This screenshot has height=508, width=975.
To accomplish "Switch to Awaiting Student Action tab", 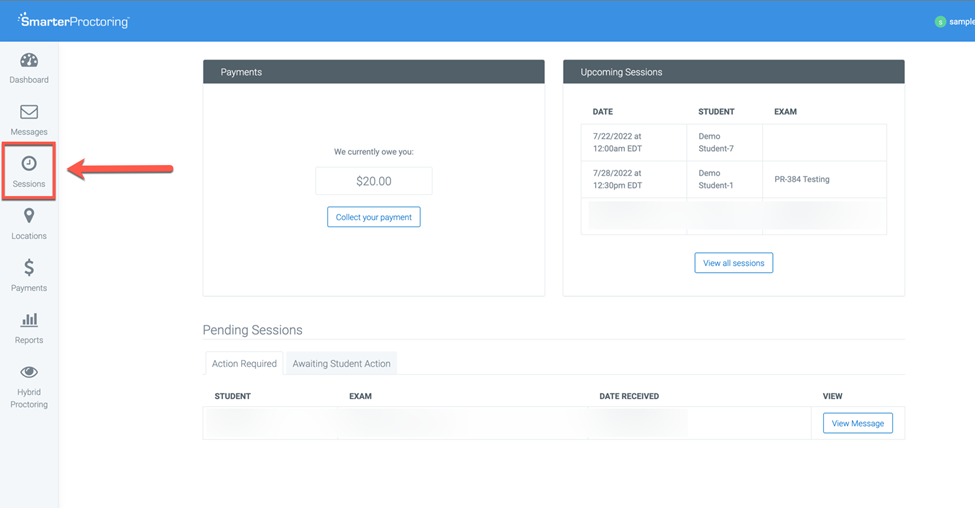I will 341,364.
